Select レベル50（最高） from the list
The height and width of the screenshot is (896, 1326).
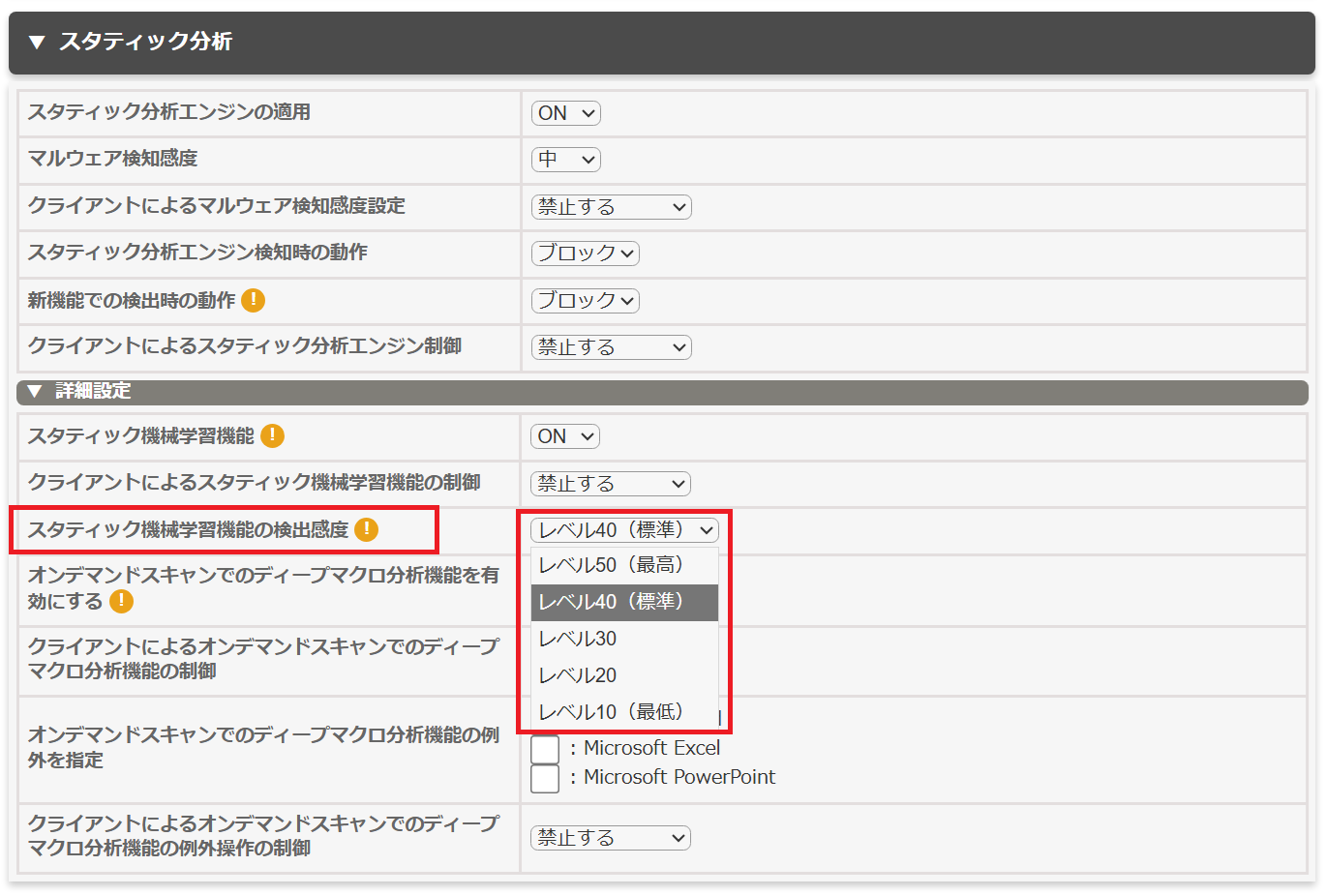611,565
